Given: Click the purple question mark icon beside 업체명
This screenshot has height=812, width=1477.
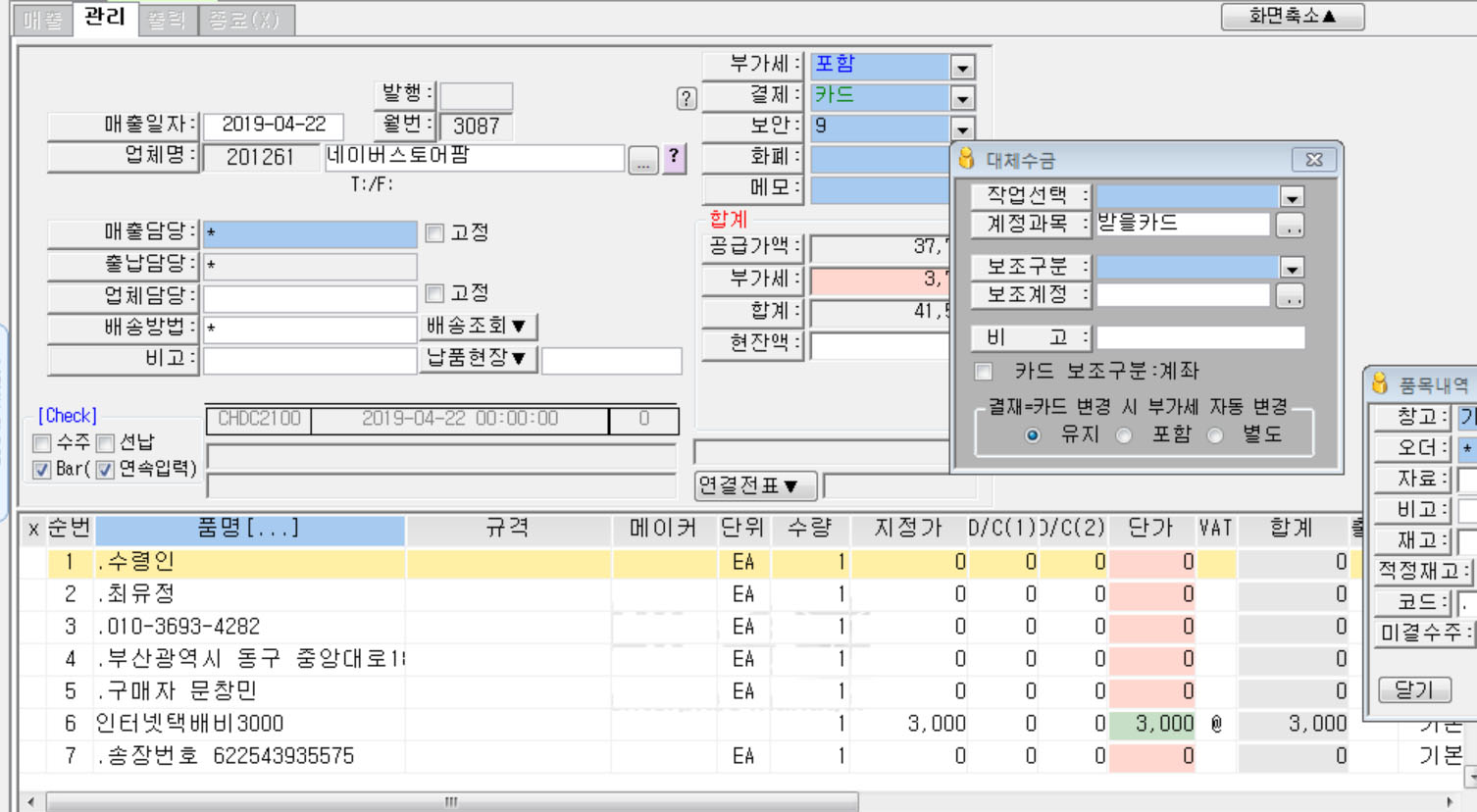Looking at the screenshot, I should [674, 158].
